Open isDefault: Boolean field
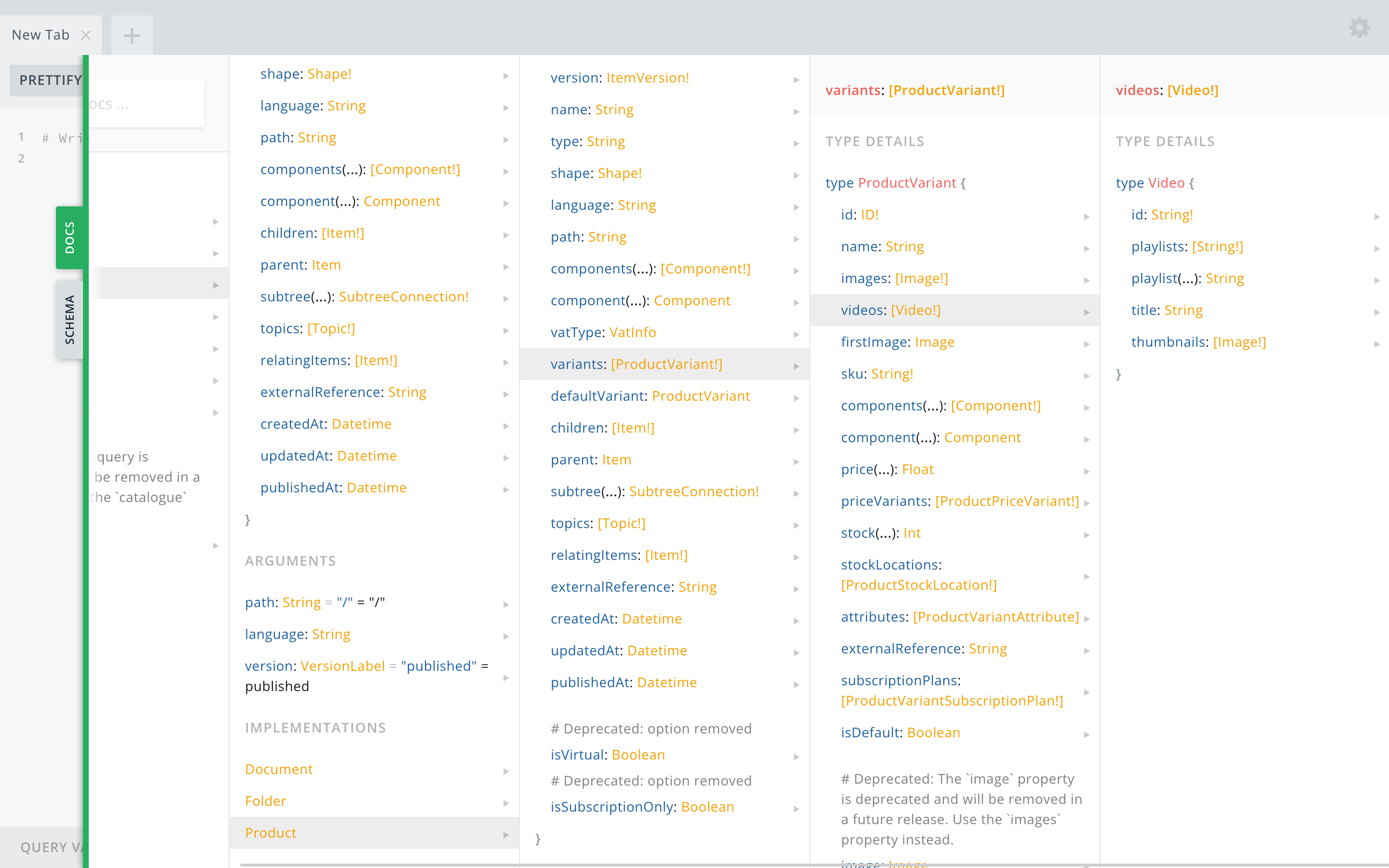1389x868 pixels. pyautogui.click(x=955, y=732)
